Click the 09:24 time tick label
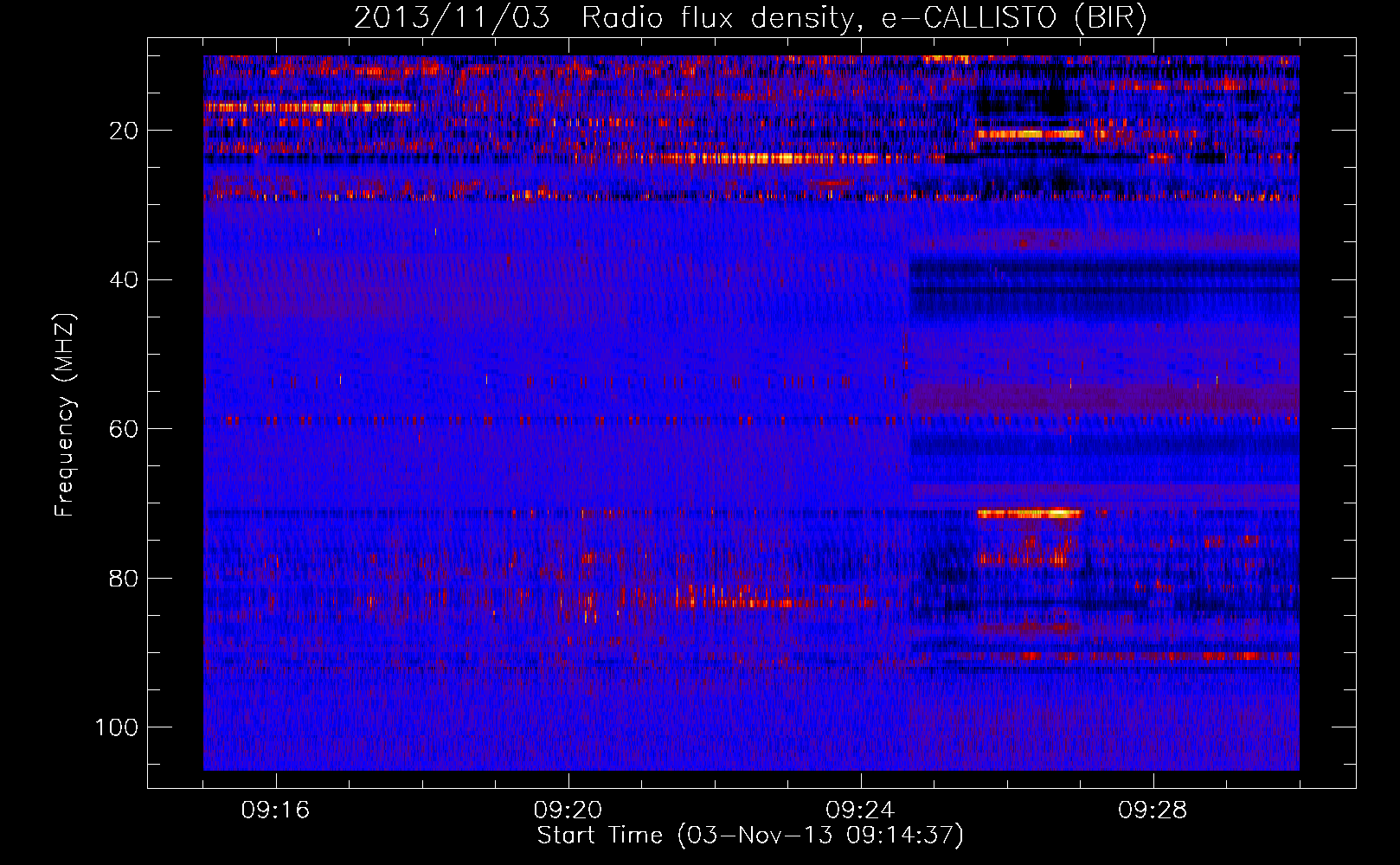Screen dimensions: 1400x865 (861, 811)
